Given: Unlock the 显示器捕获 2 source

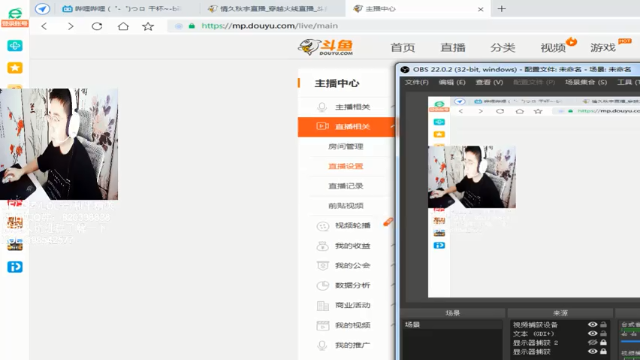Looking at the screenshot, I should 603,342.
